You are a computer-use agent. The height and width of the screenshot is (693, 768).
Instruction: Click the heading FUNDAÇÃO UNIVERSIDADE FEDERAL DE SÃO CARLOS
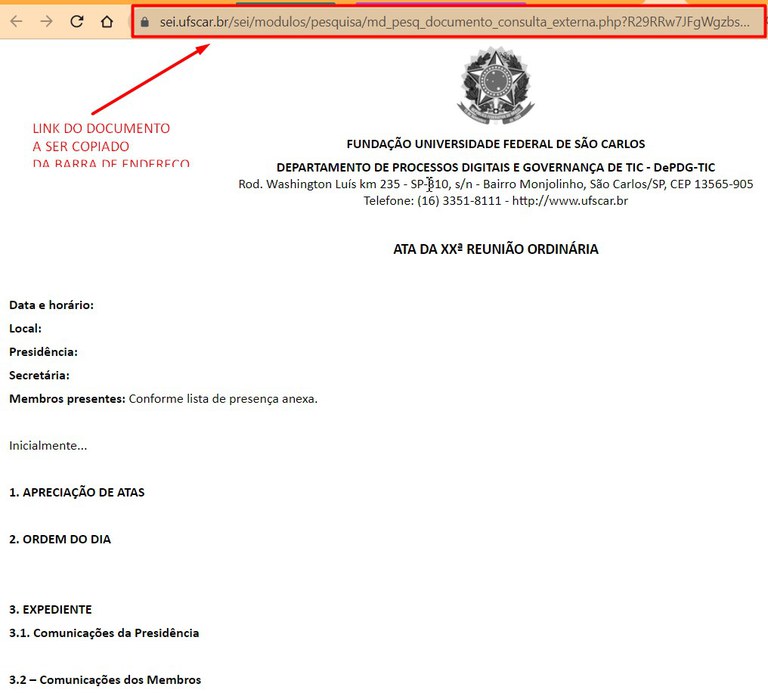(496, 144)
